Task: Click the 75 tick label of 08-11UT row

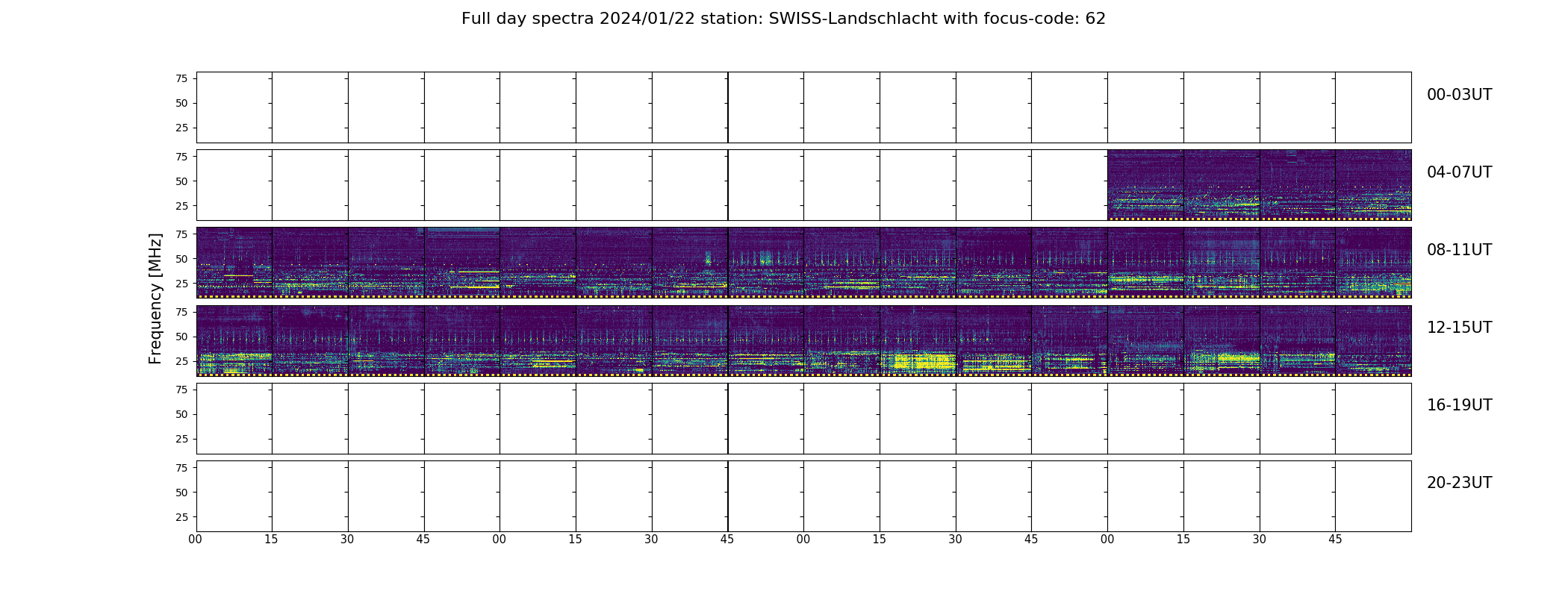Action: [x=181, y=234]
